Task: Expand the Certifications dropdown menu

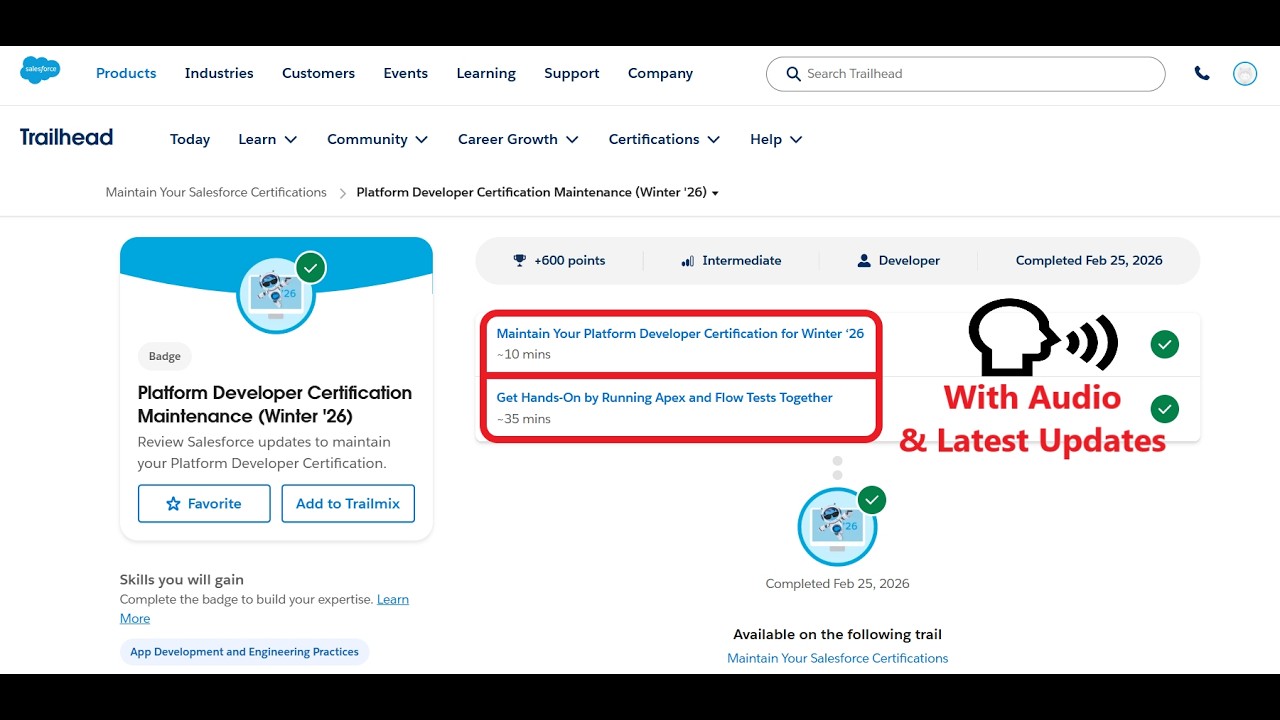Action: pyautogui.click(x=664, y=140)
